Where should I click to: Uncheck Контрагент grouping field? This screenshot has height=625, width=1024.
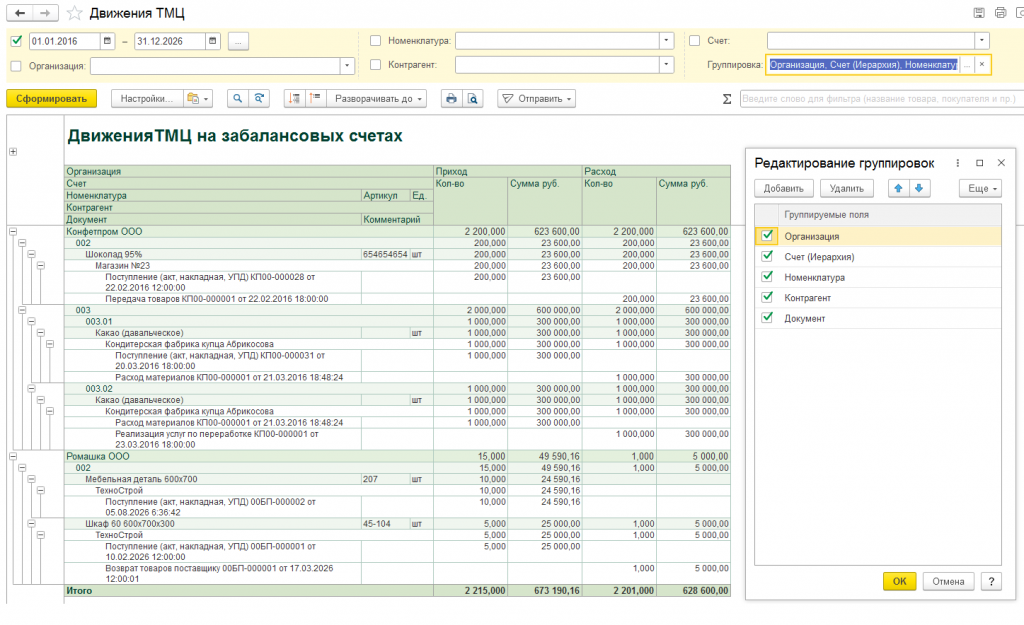coord(767,297)
